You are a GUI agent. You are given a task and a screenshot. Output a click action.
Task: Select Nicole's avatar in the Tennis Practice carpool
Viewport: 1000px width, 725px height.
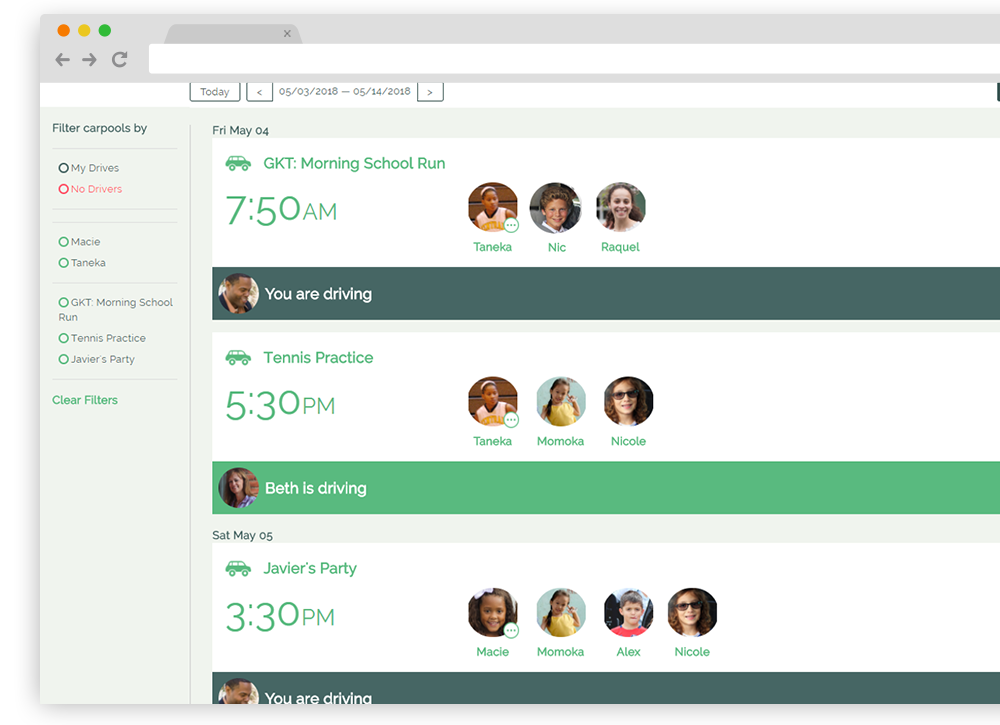pos(628,401)
